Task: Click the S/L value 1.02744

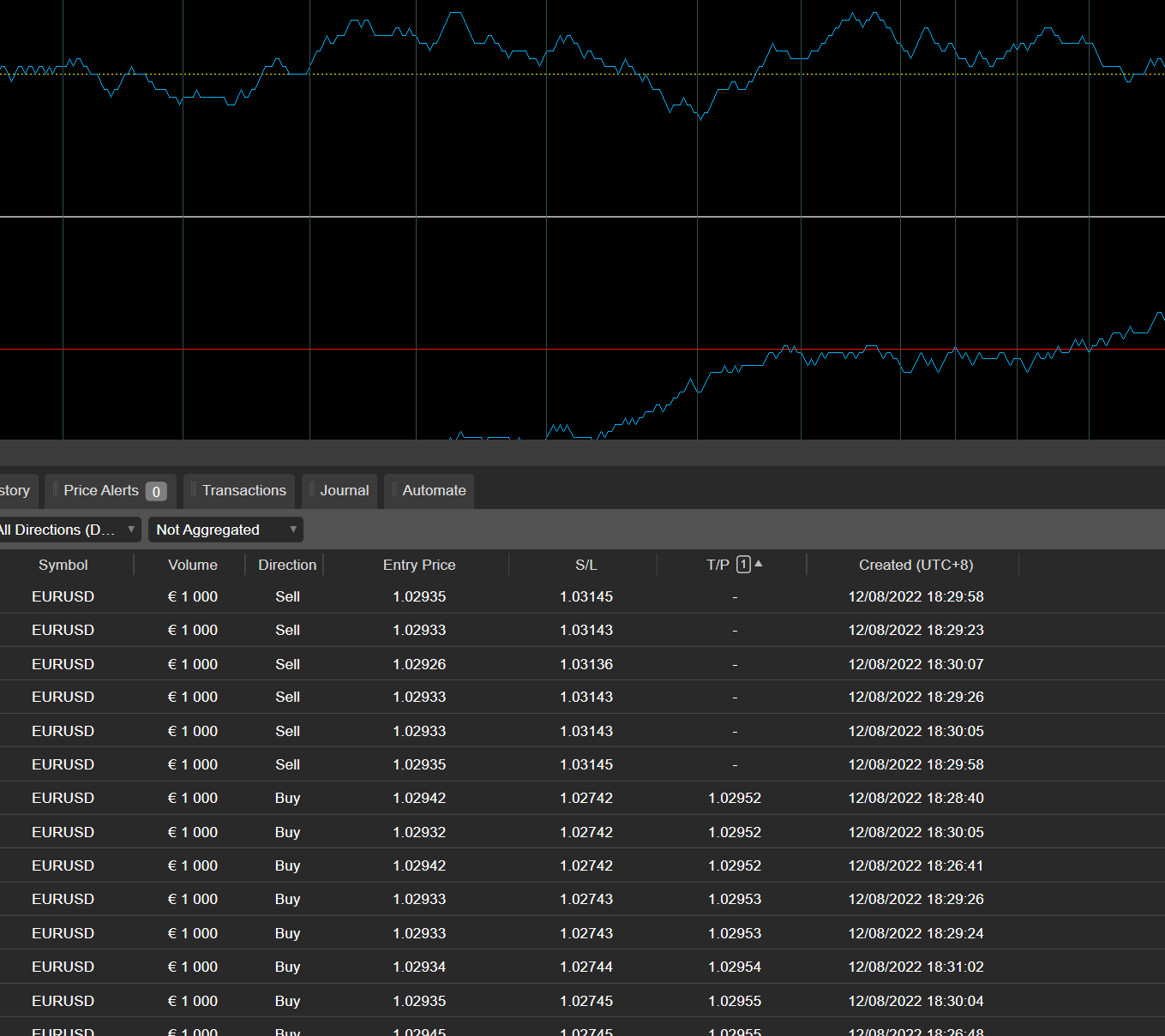Action: point(586,967)
